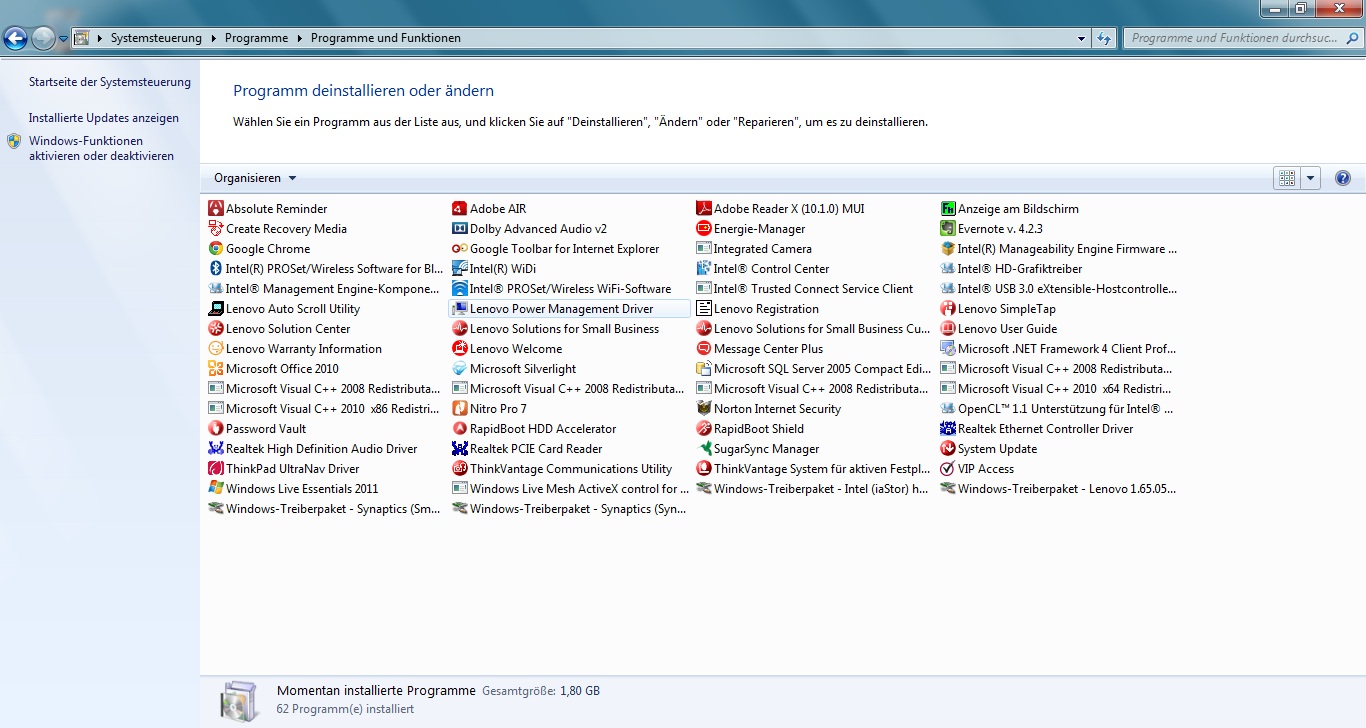Select the "Realtek PCIE Card Reader" entry
This screenshot has width=1366, height=728.
[527, 449]
